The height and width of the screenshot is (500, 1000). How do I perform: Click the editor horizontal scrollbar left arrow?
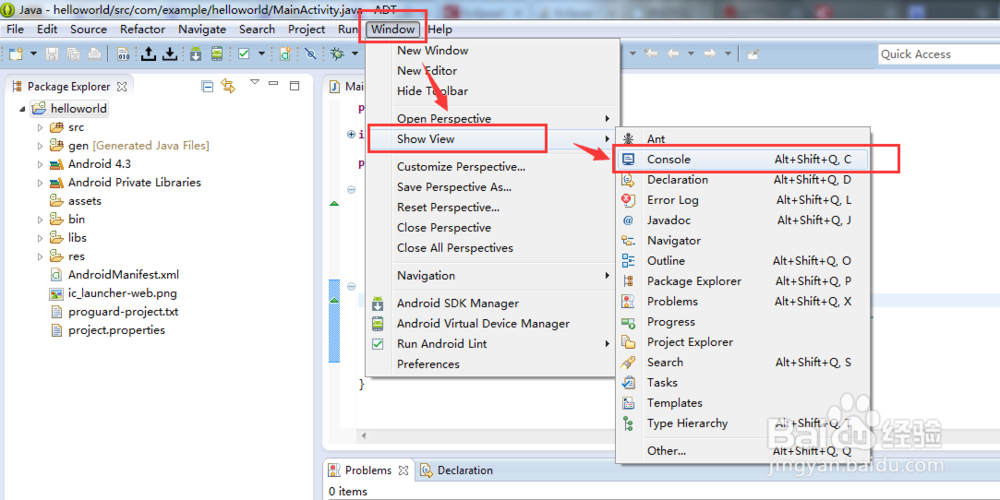point(364,436)
